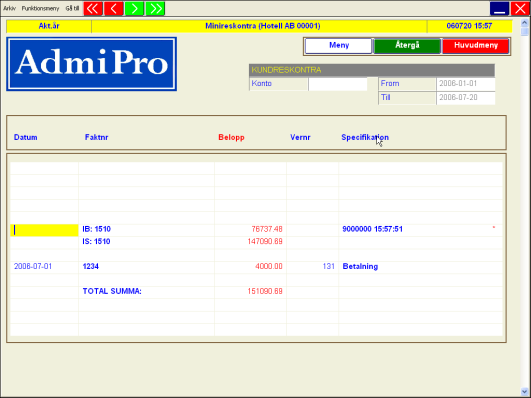Minimize the AdmiPro window

click(500, 8)
